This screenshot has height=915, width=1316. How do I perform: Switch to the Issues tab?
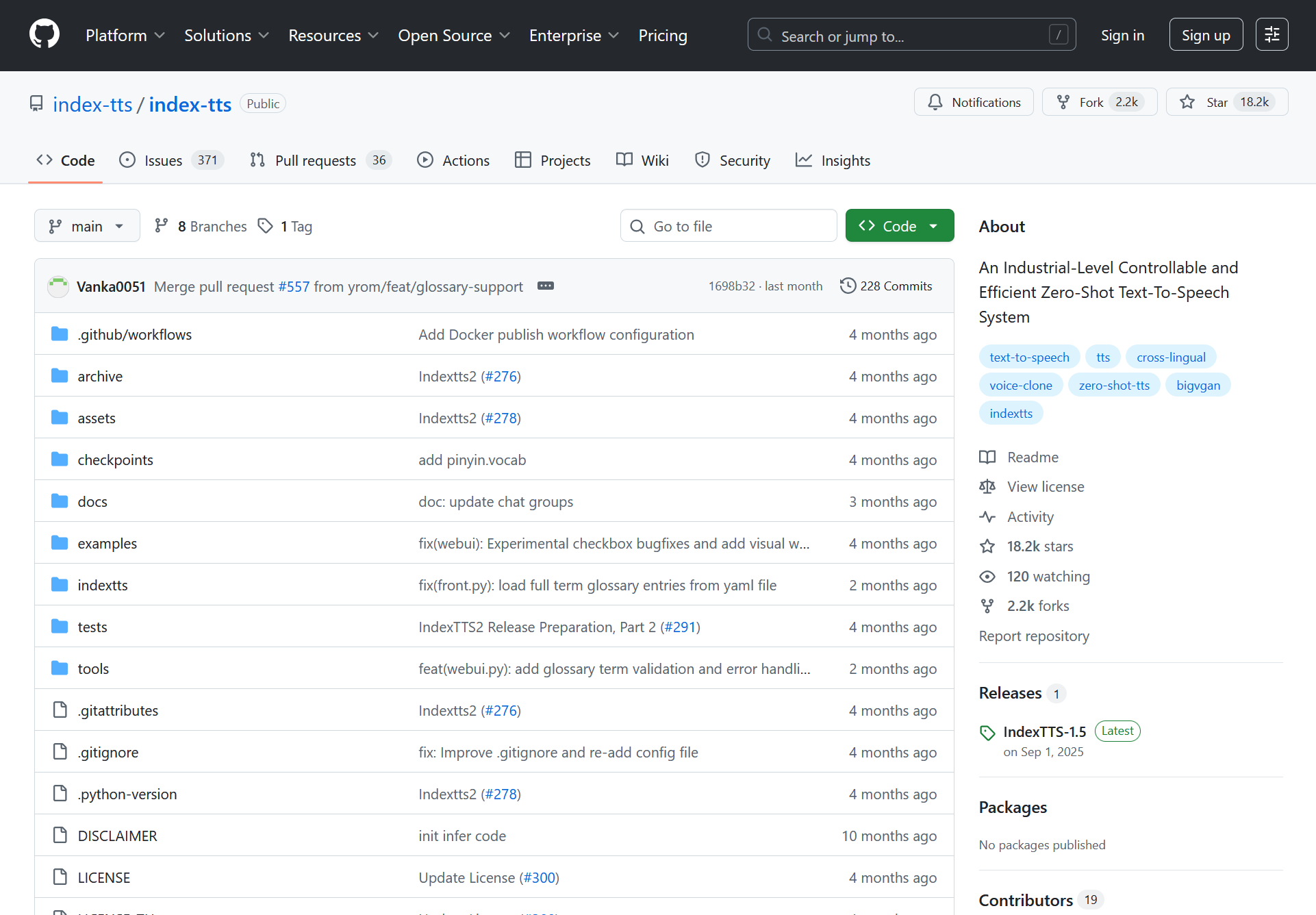(163, 160)
